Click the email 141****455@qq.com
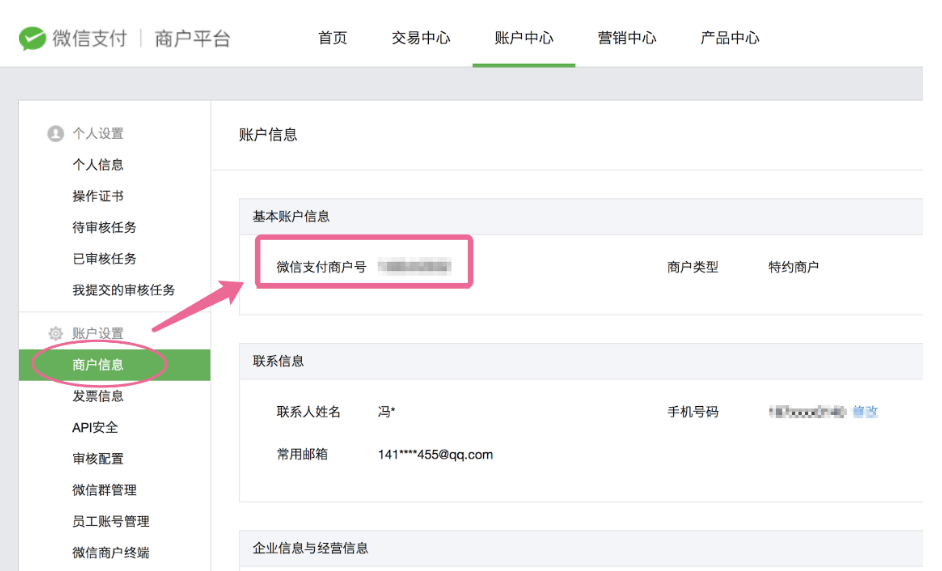Screen dimensions: 942x571 click(x=436, y=454)
